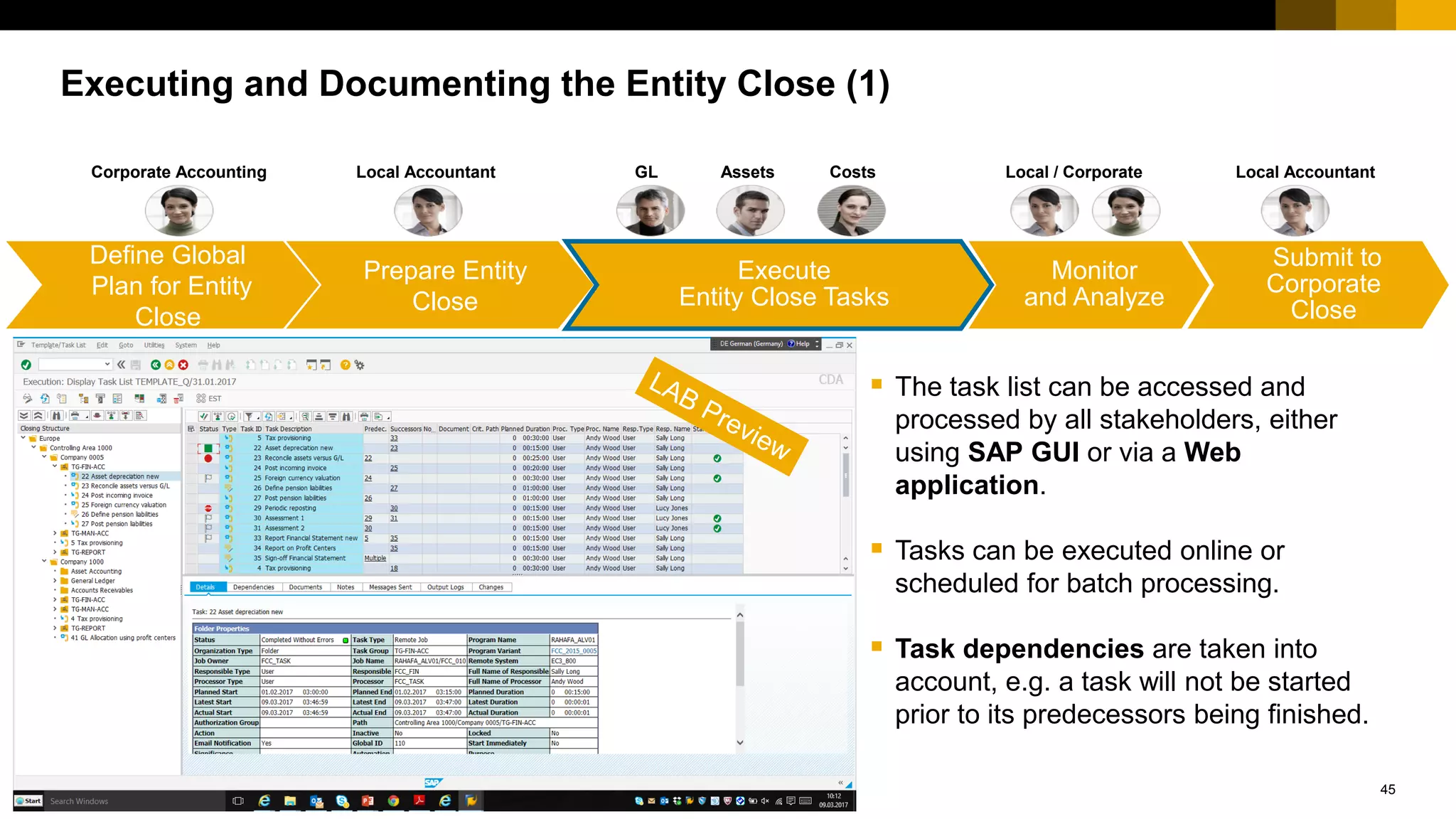The image size is (1456, 819).
Task: Open the Goto menu
Action: [x=126, y=345]
